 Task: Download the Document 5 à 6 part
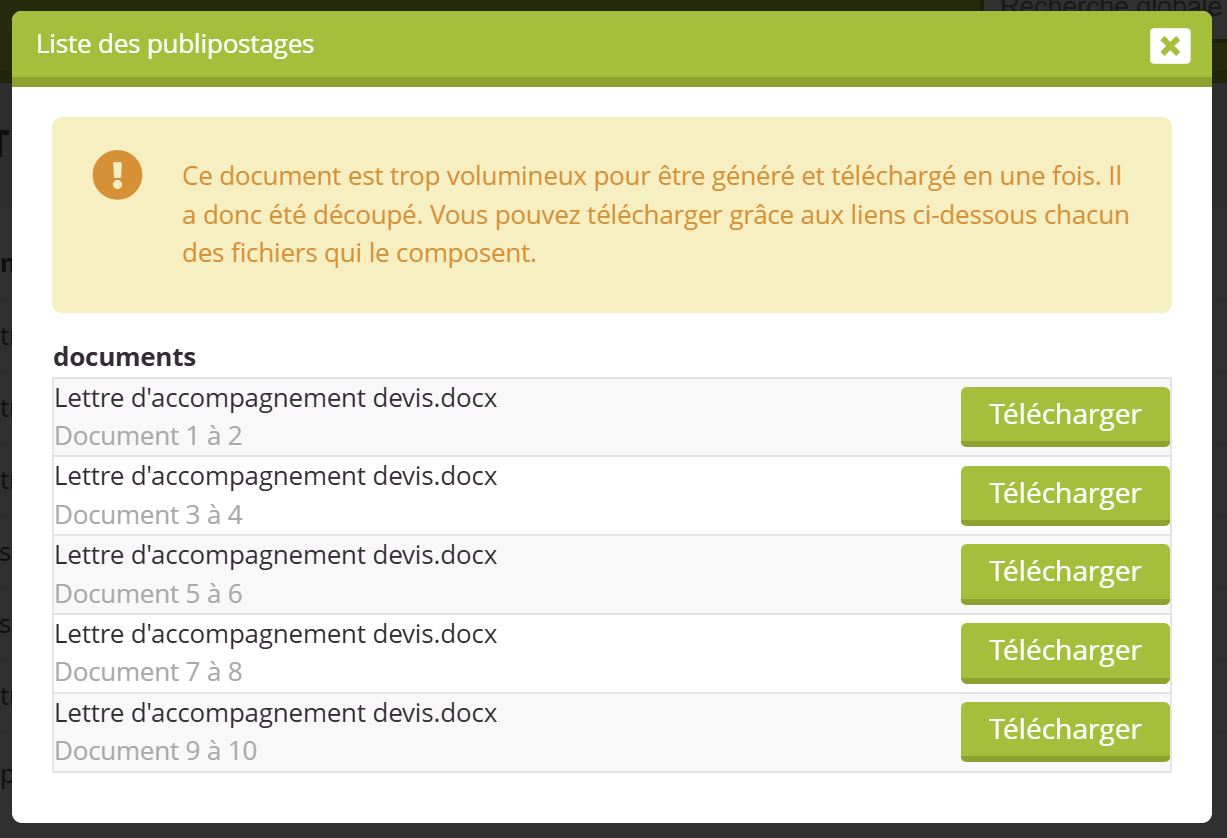pyautogui.click(x=1065, y=573)
